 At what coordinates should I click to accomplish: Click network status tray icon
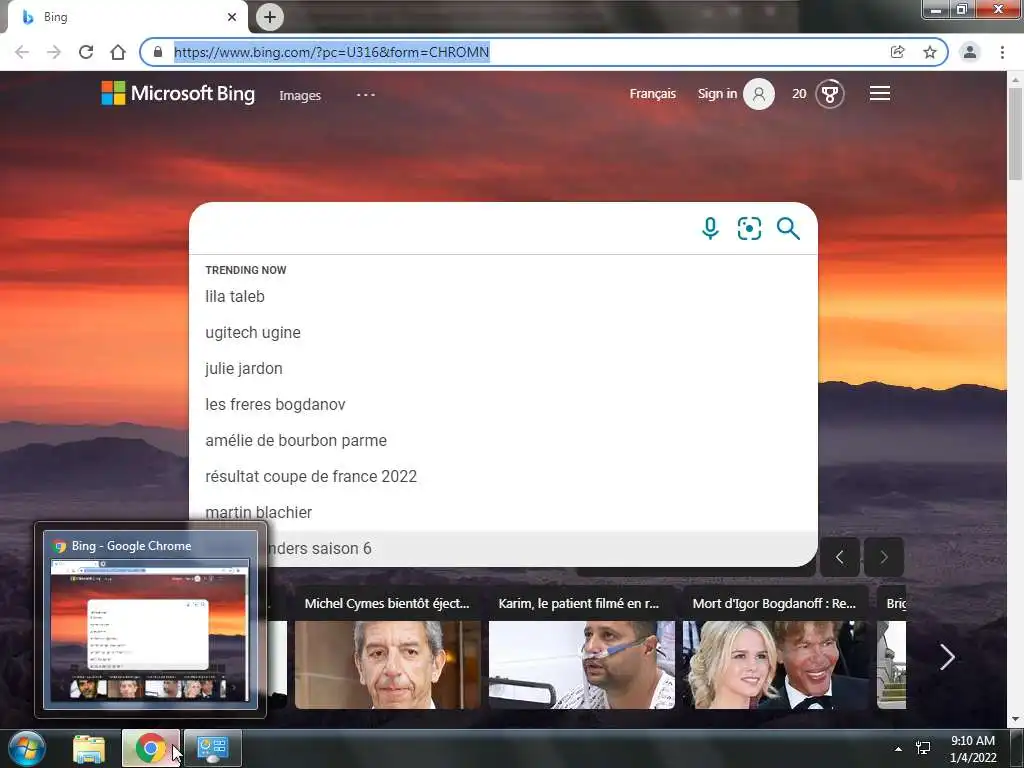(x=923, y=748)
